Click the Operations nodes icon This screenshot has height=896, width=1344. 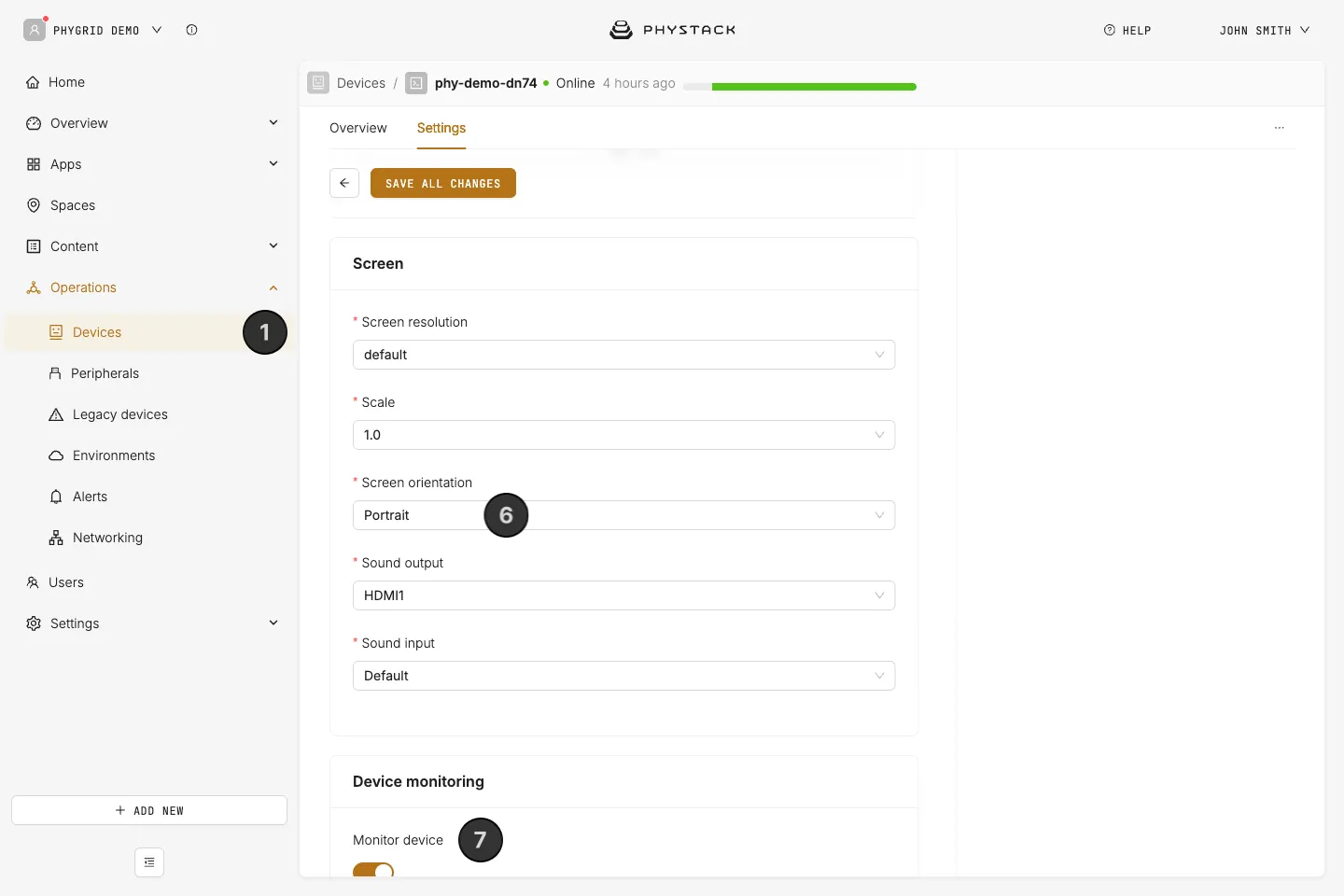click(x=34, y=287)
